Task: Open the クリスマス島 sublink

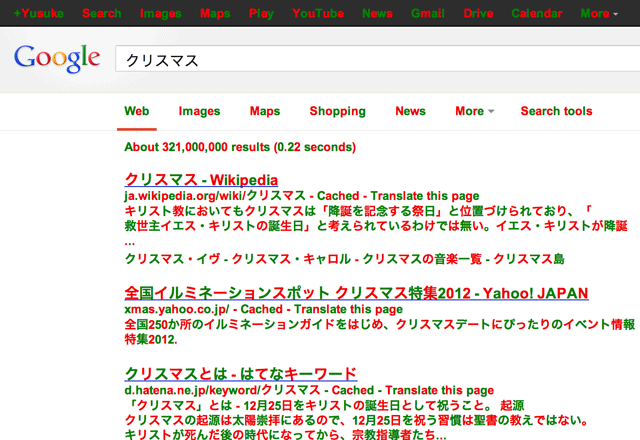Action: tap(529, 259)
